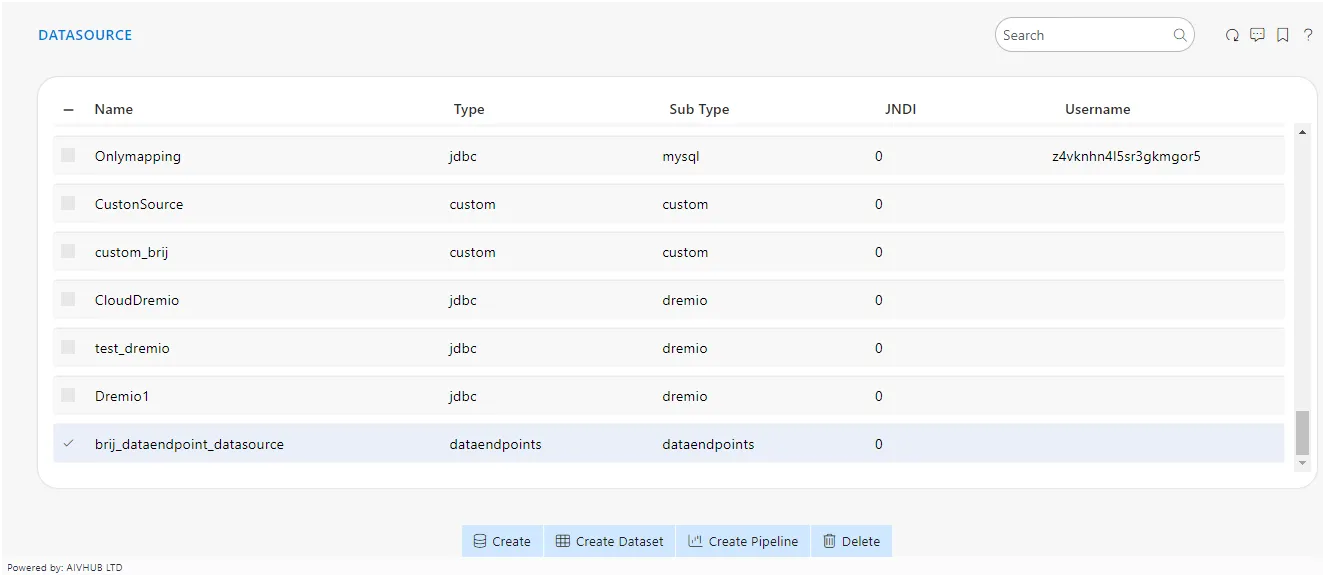The height and width of the screenshot is (577, 1325).
Task: Tick the CloudDremio row checkbox
Action: [68, 299]
